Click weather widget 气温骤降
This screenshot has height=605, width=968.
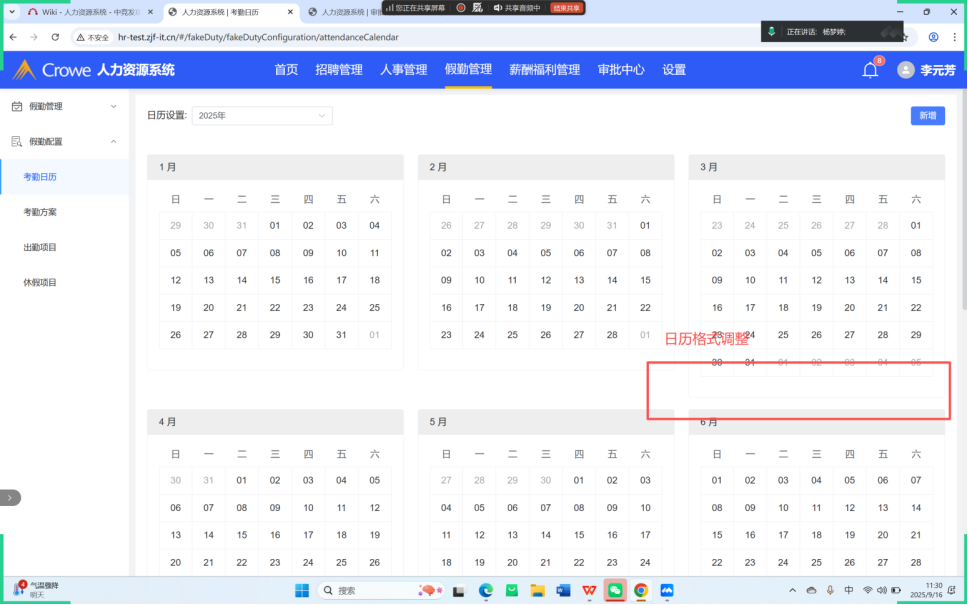tap(36, 590)
